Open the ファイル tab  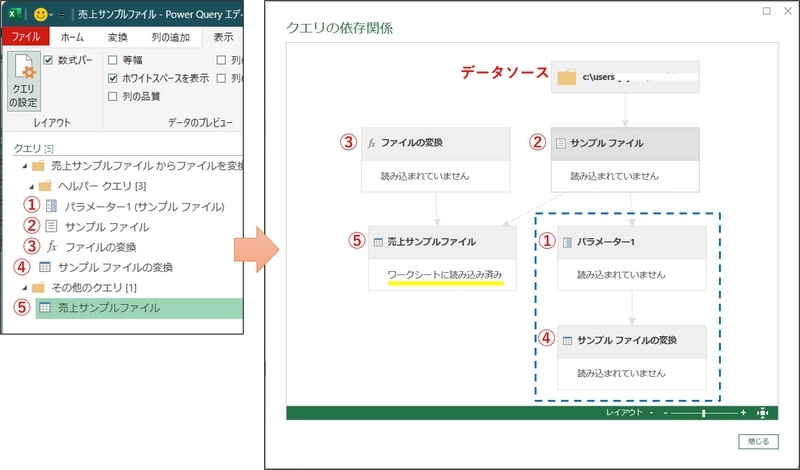(26, 37)
